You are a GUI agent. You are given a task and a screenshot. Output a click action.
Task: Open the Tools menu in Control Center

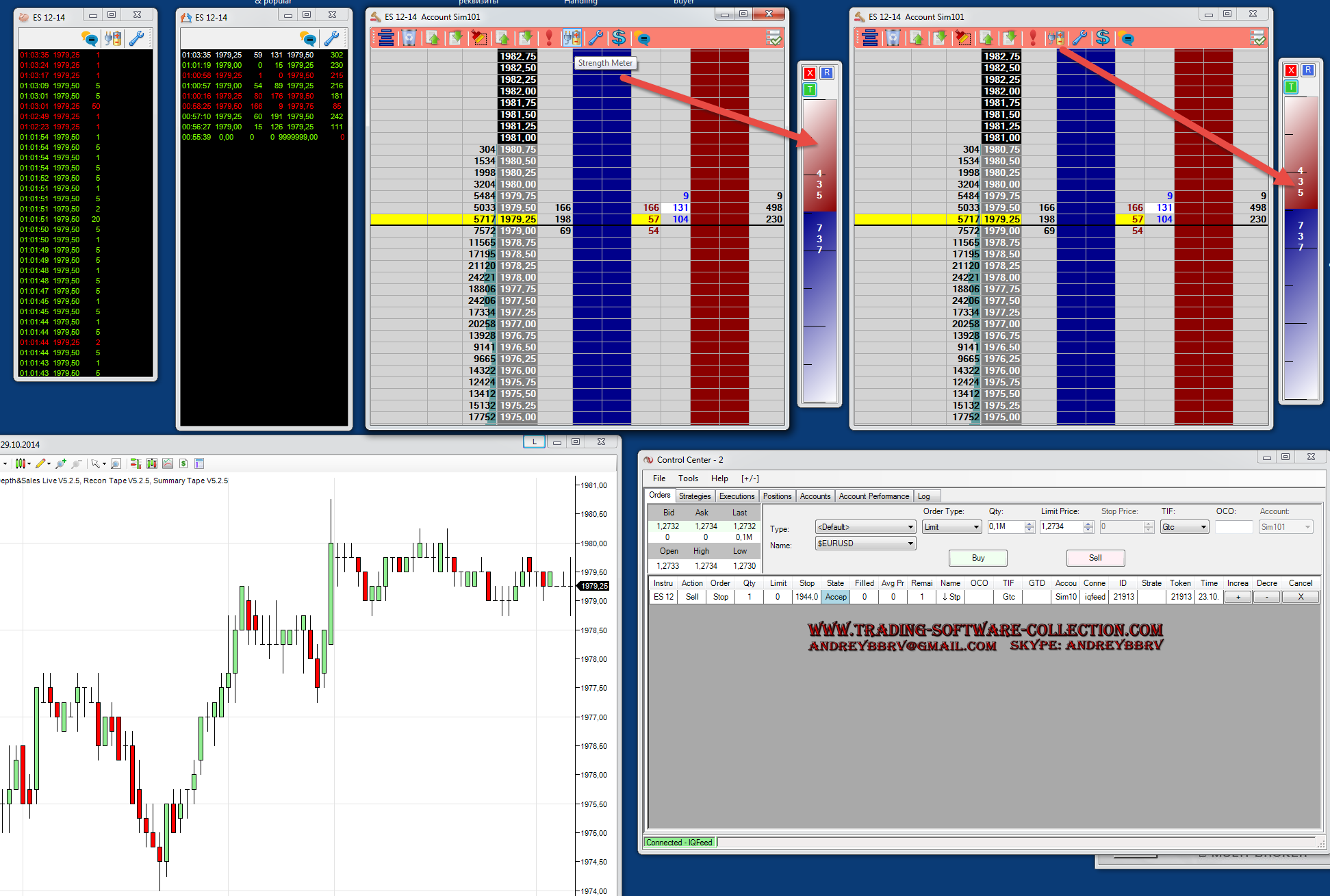(x=688, y=478)
